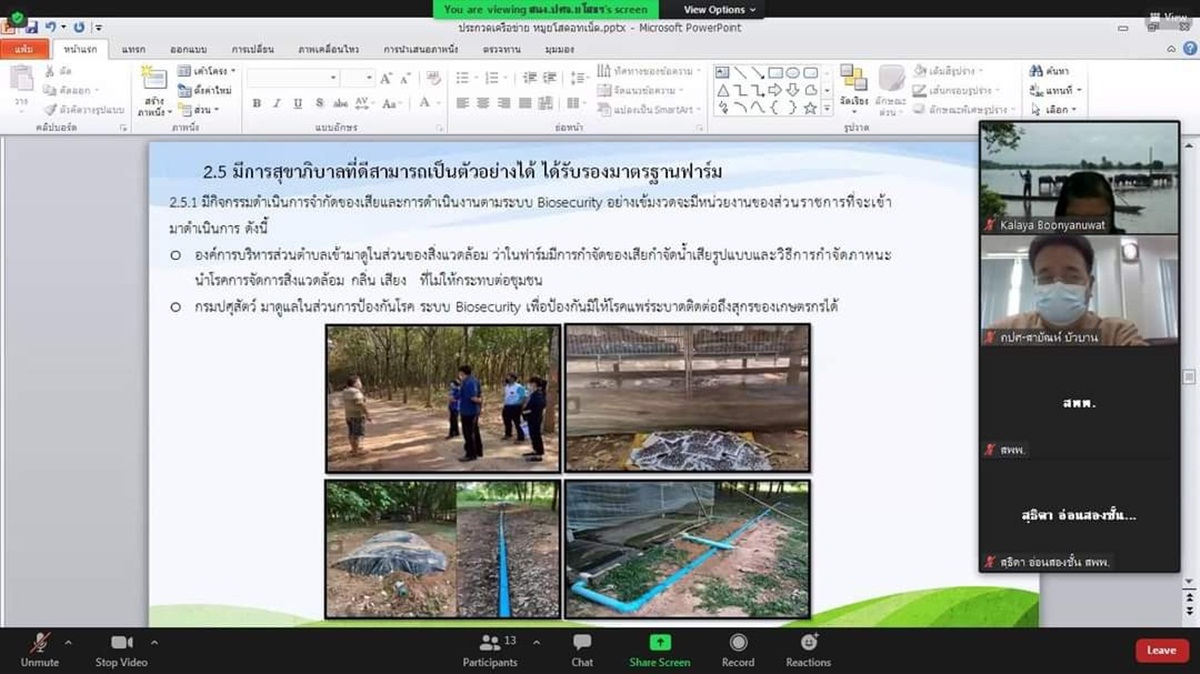This screenshot has height=674, width=1200.
Task: Toggle text Shadow formatting
Action: coord(318,103)
